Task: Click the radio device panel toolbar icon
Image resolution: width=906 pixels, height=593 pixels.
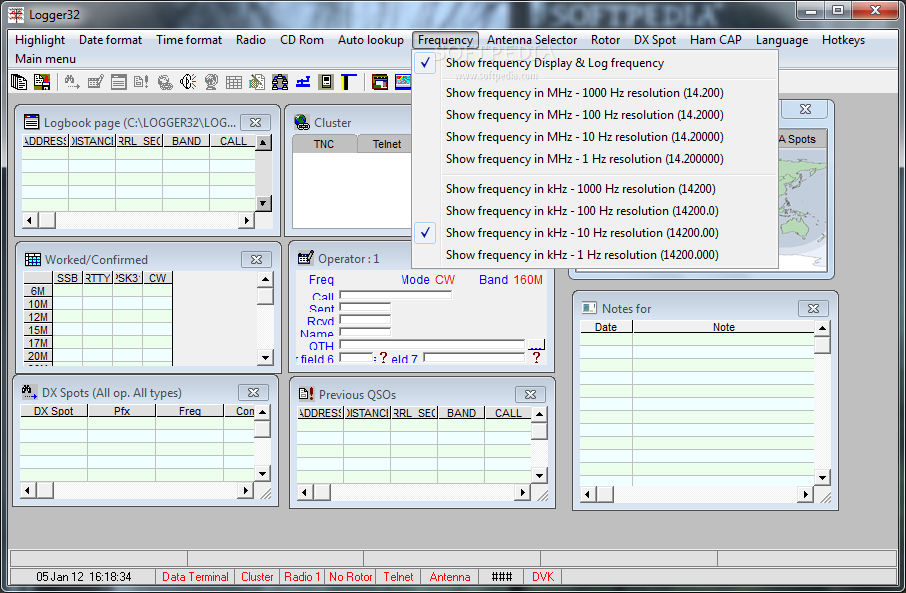Action: click(326, 82)
